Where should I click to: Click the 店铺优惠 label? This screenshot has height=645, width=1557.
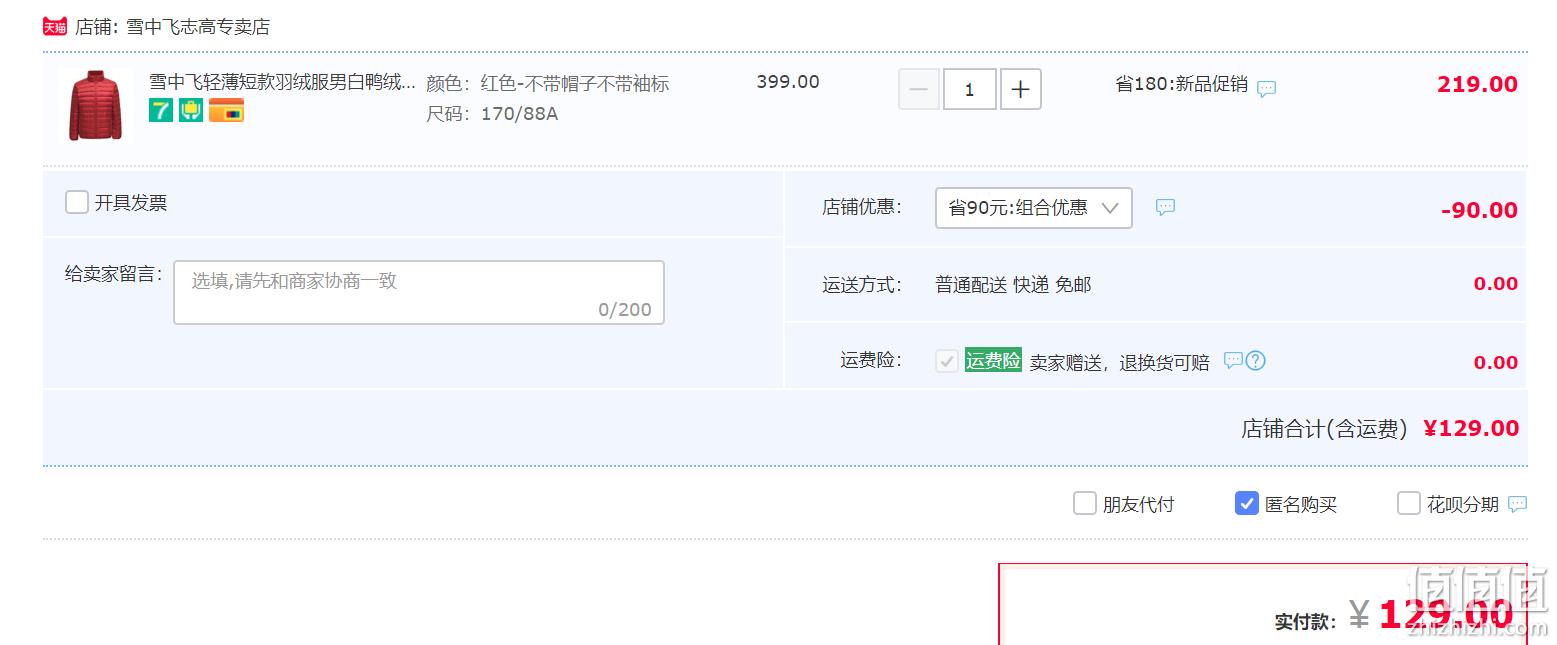tap(862, 207)
